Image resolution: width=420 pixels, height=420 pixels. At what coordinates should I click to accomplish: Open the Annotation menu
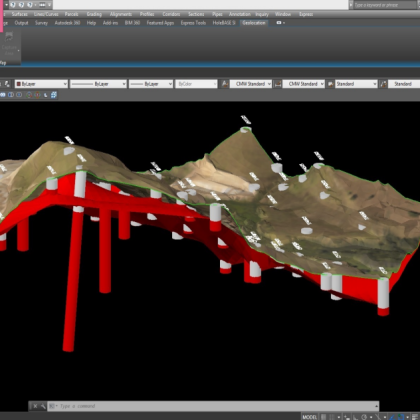tap(240, 14)
